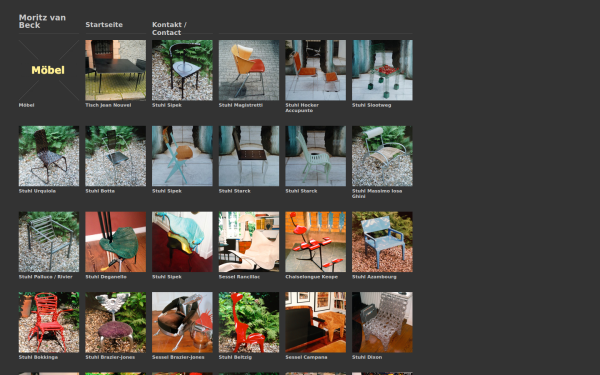Open the Stuhl Magistretti orange chair thumbnail
This screenshot has height=375, width=600.
pos(249,70)
